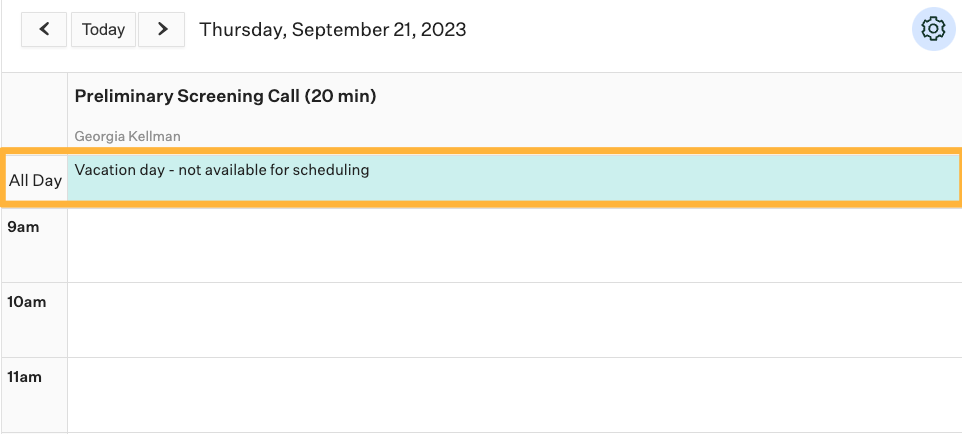Click the 10am hour label

(x=26, y=302)
